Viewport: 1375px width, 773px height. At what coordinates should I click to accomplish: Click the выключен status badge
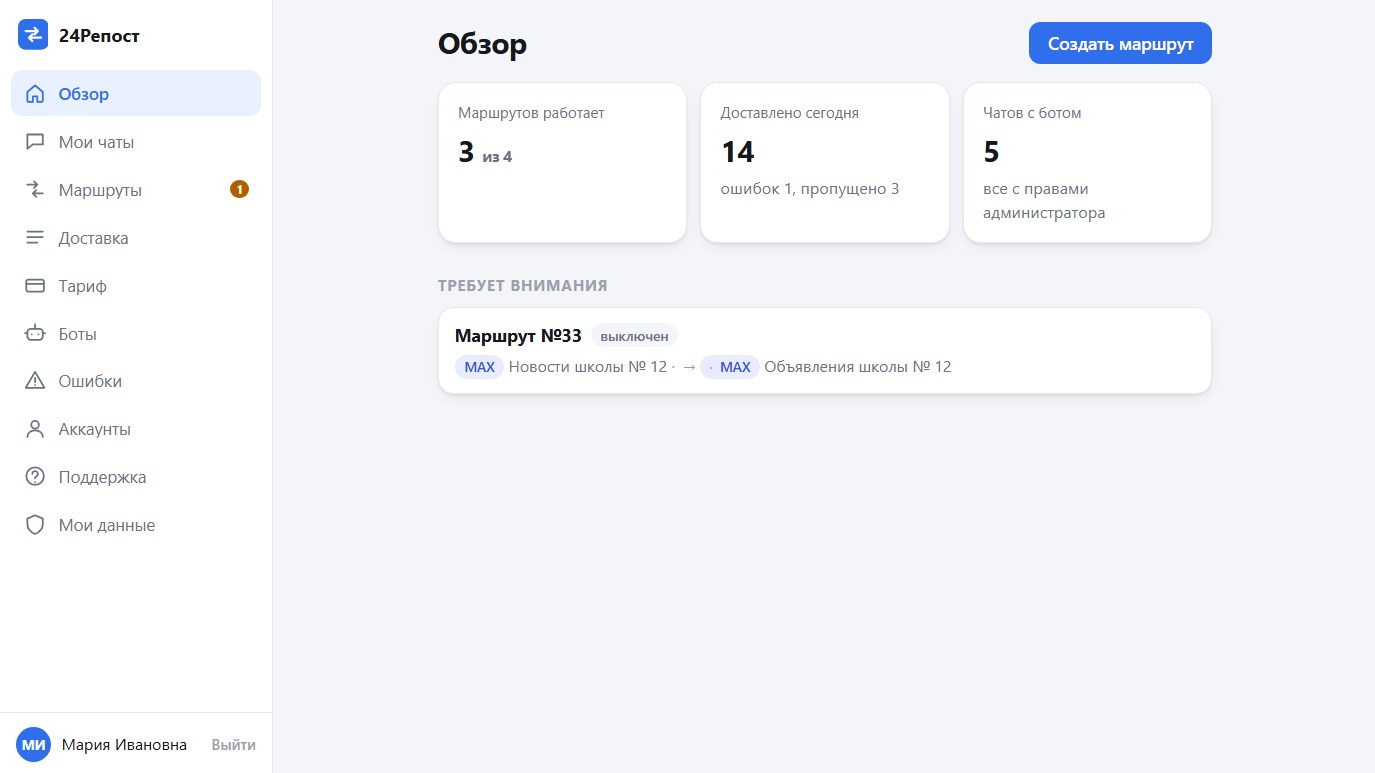tap(634, 336)
